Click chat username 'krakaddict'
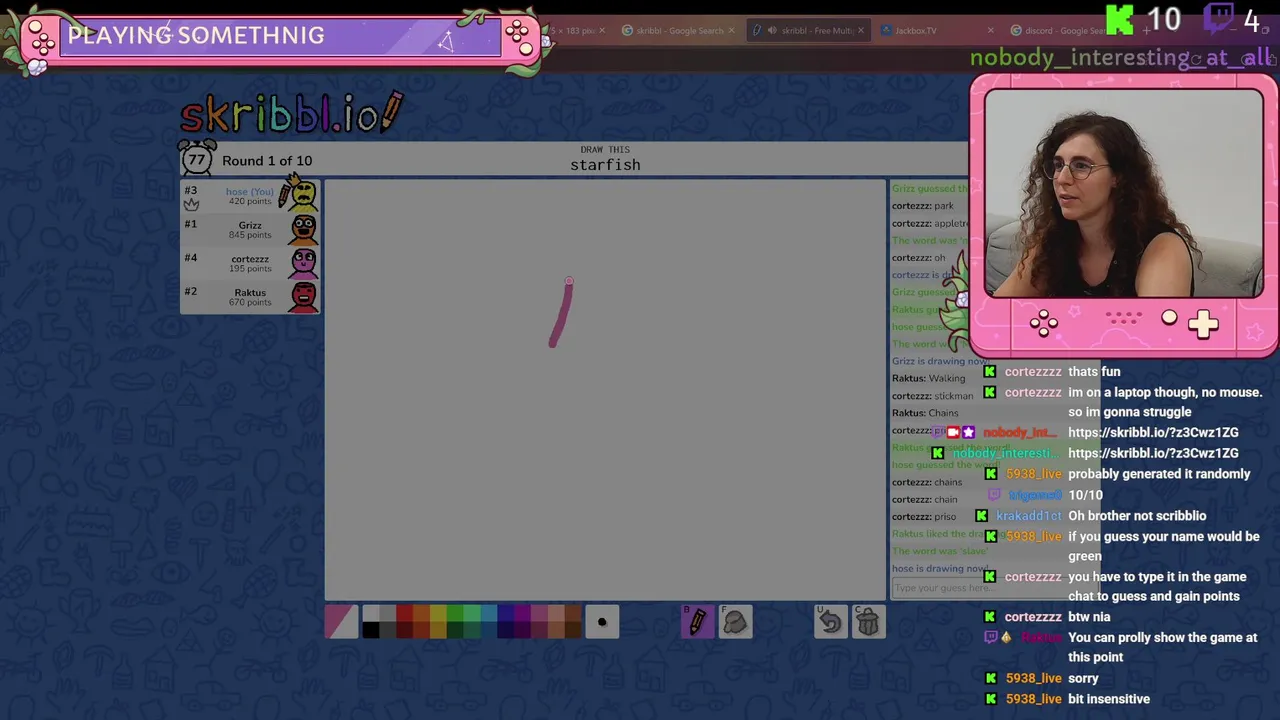This screenshot has width=1280, height=720. (x=1029, y=516)
